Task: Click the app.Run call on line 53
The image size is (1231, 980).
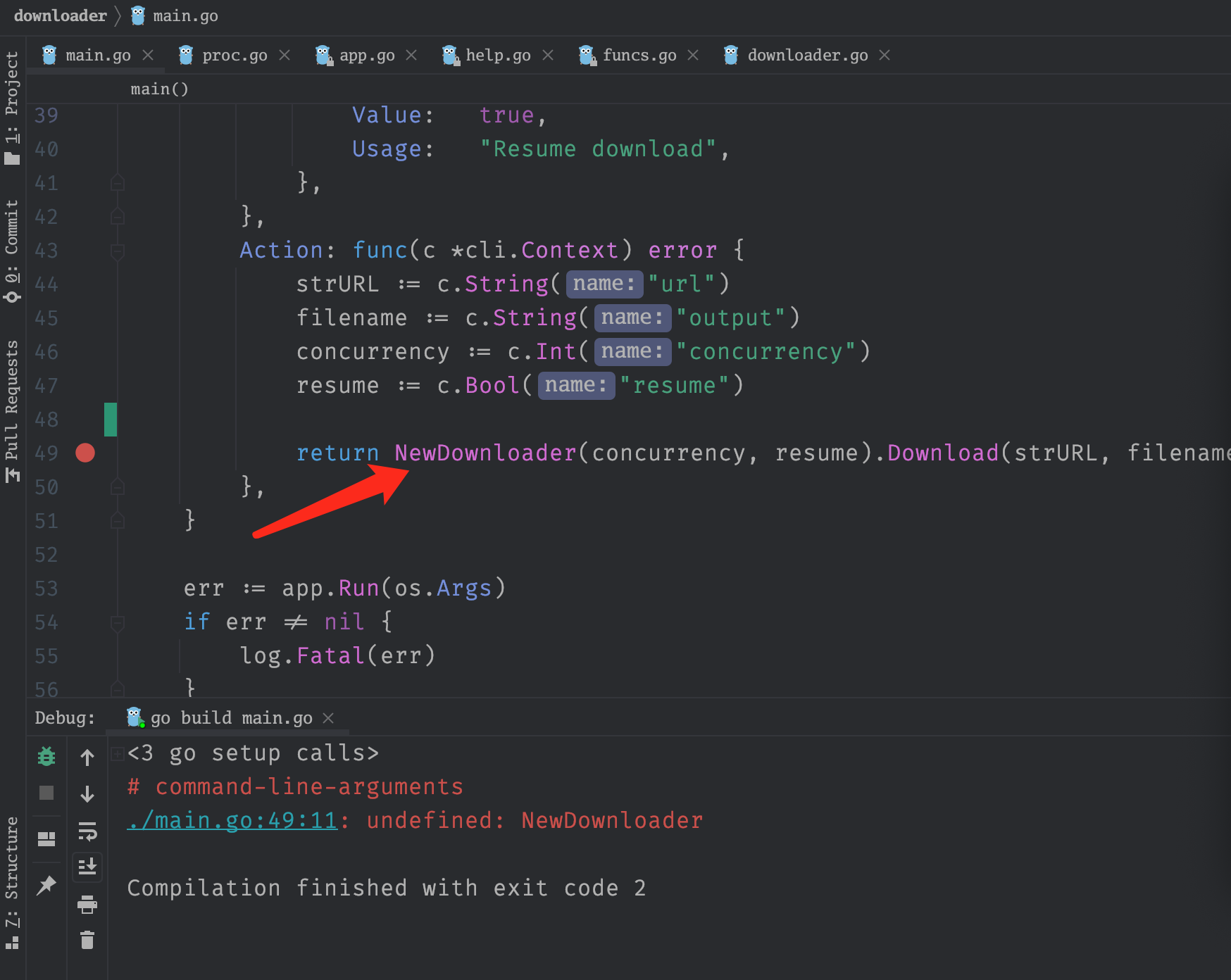Action: [x=330, y=588]
